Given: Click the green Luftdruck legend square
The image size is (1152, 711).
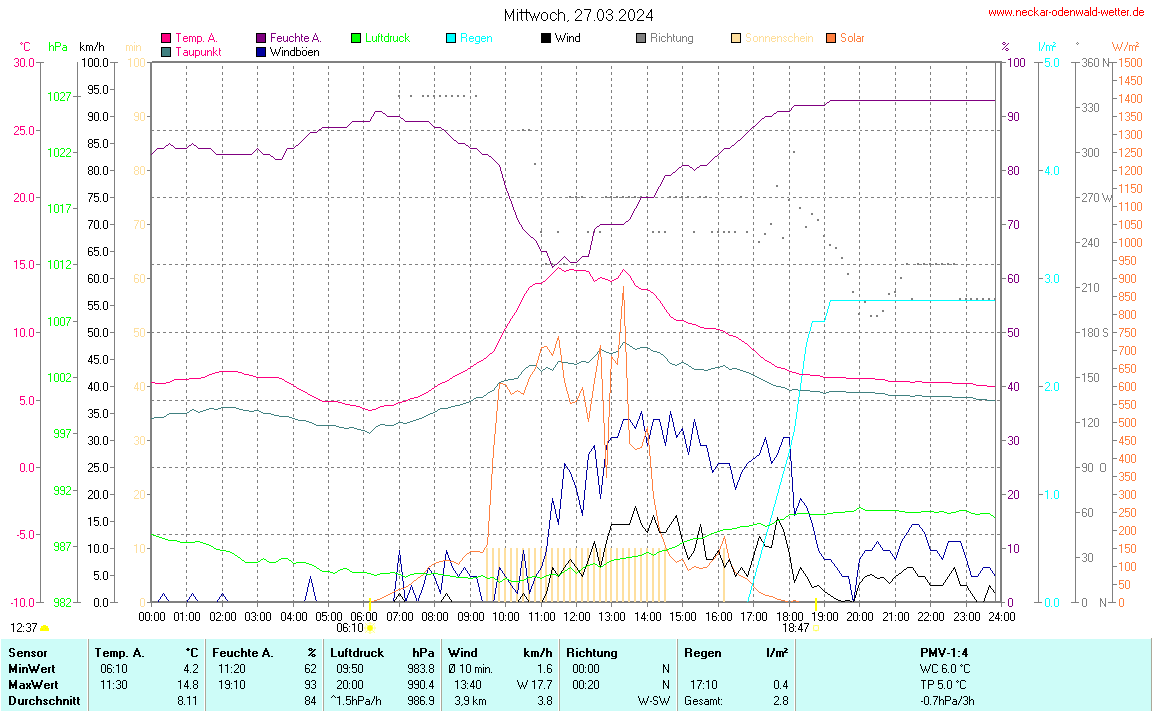Looking at the screenshot, I should pos(356,39).
